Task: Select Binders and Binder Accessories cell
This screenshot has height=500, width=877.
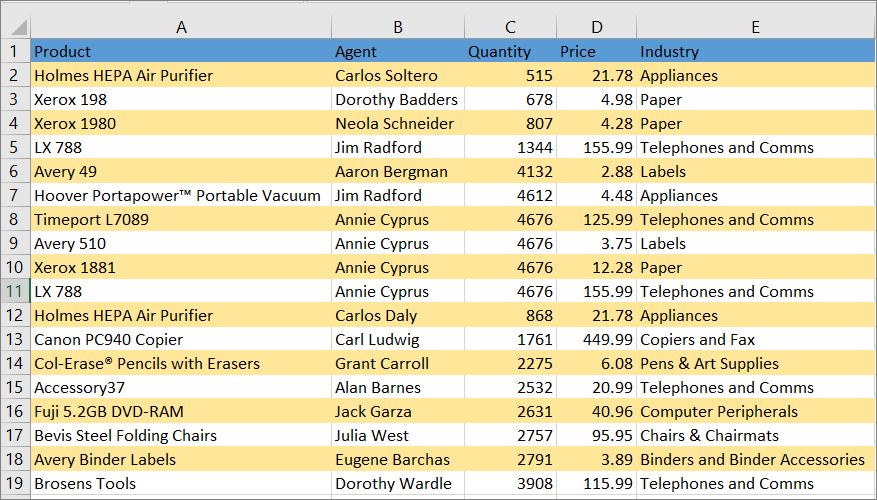Action: [x=756, y=459]
